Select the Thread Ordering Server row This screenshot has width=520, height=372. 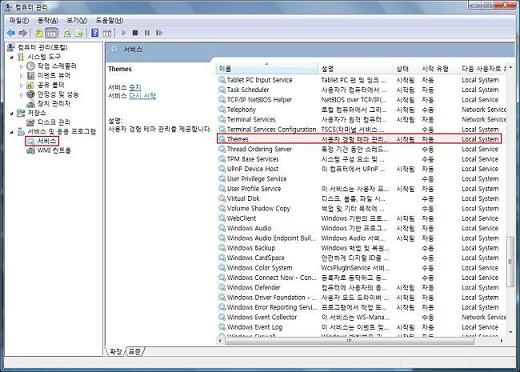[362, 149]
